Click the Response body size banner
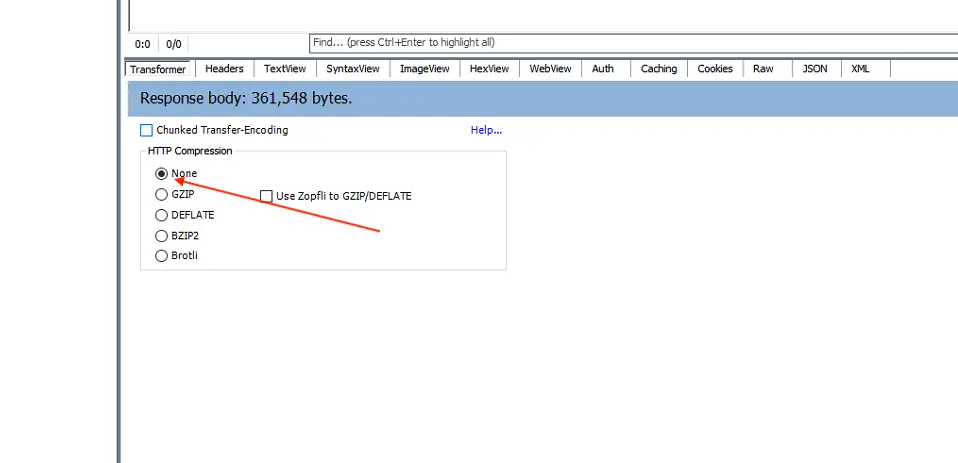Image resolution: width=958 pixels, height=463 pixels. [x=543, y=98]
